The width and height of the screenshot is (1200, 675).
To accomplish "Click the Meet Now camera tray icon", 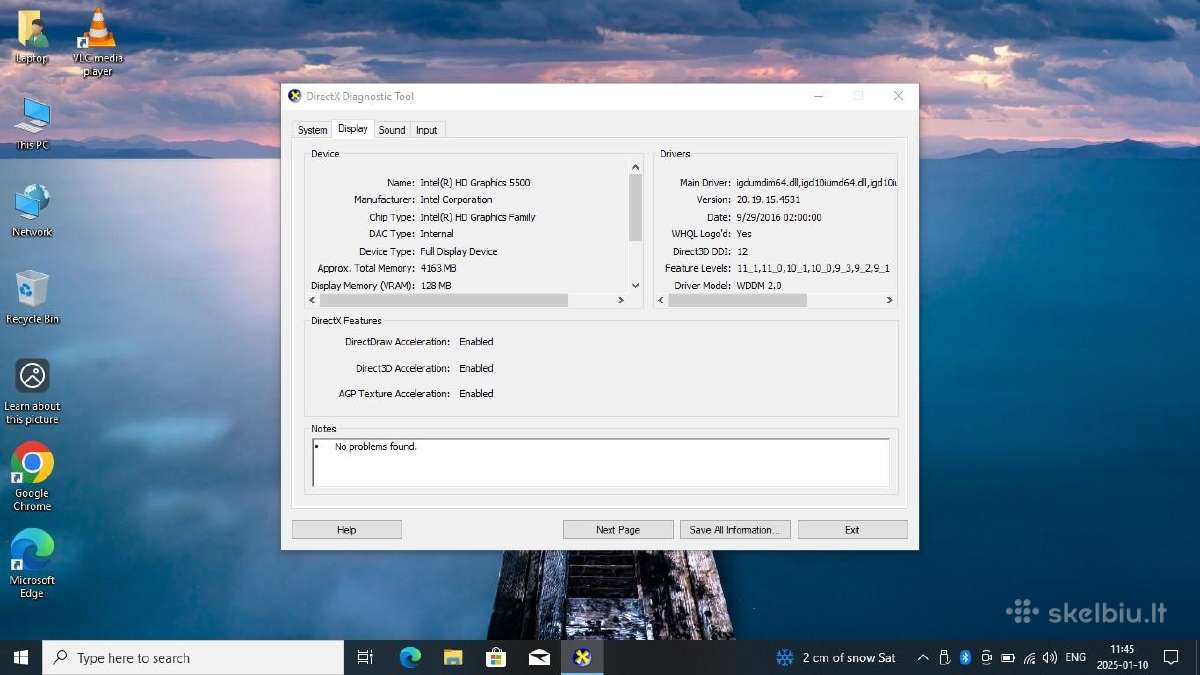I will [x=986, y=657].
